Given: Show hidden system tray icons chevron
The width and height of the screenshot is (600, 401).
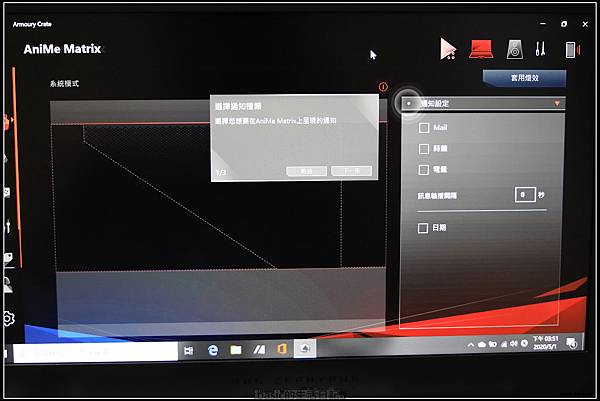Looking at the screenshot, I should click(x=471, y=345).
